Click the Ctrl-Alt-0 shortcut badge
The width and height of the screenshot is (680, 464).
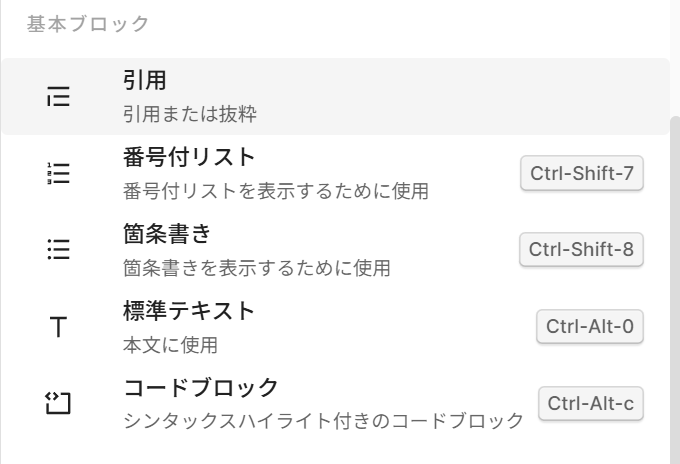[x=590, y=327]
